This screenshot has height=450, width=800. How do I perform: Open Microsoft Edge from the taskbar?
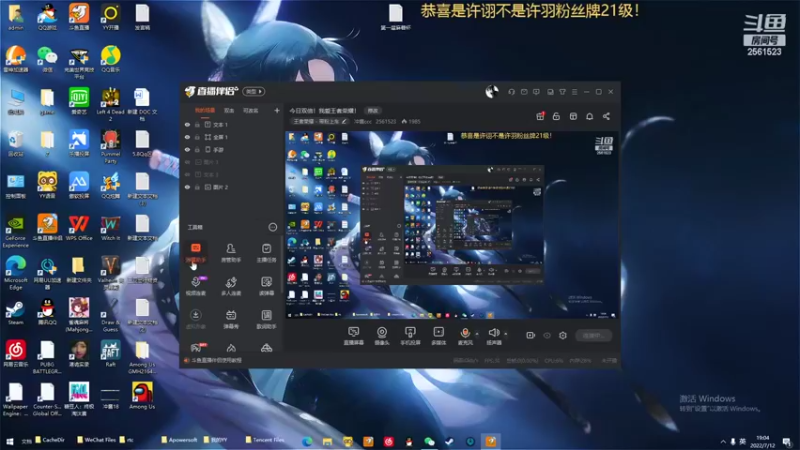pos(307,441)
